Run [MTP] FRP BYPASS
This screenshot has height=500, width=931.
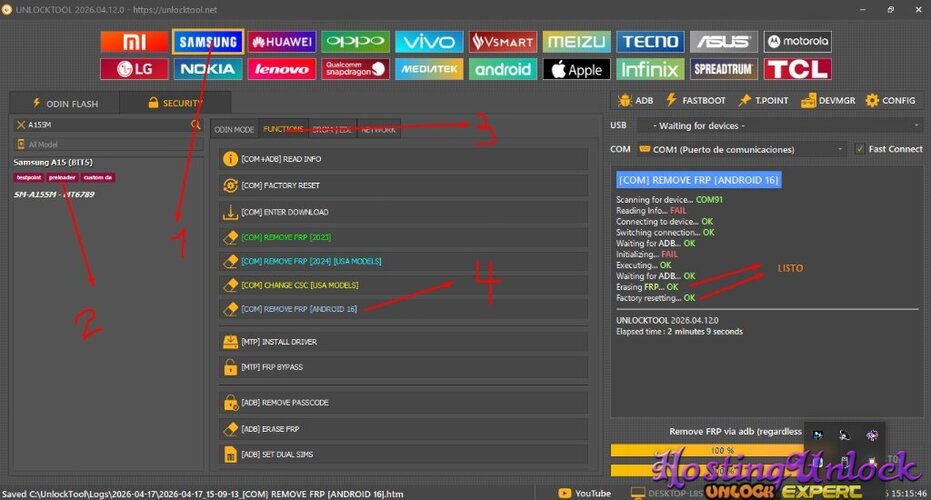click(404, 367)
